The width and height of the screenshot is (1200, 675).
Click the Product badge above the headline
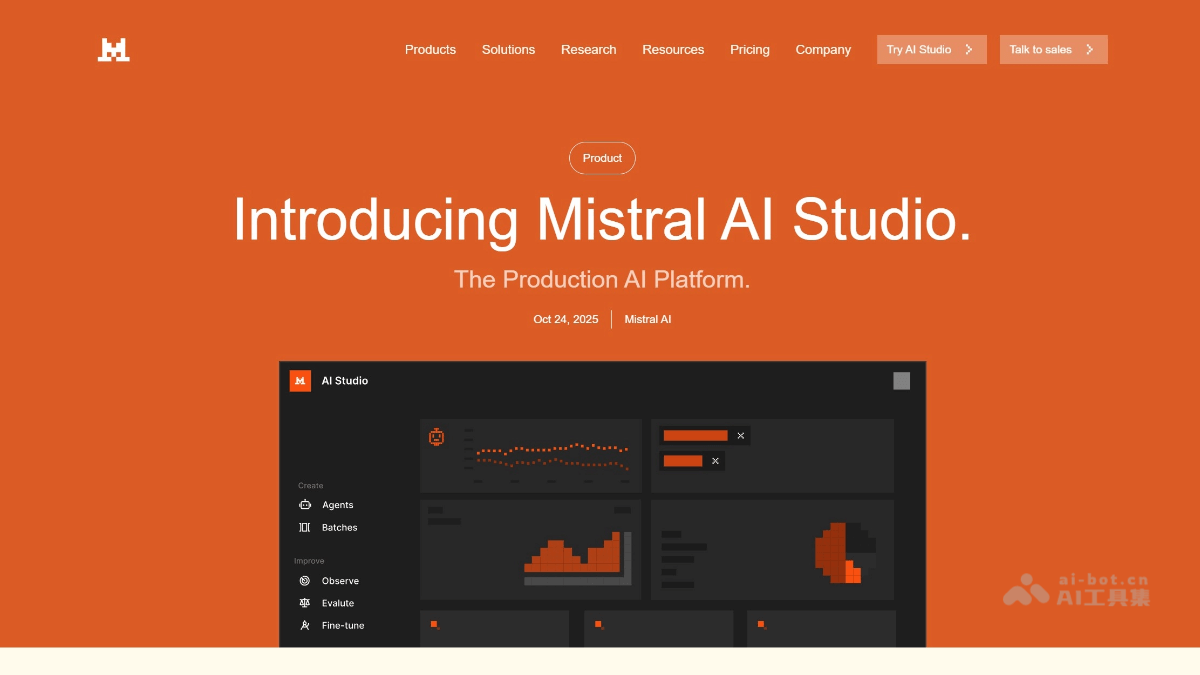[602, 158]
